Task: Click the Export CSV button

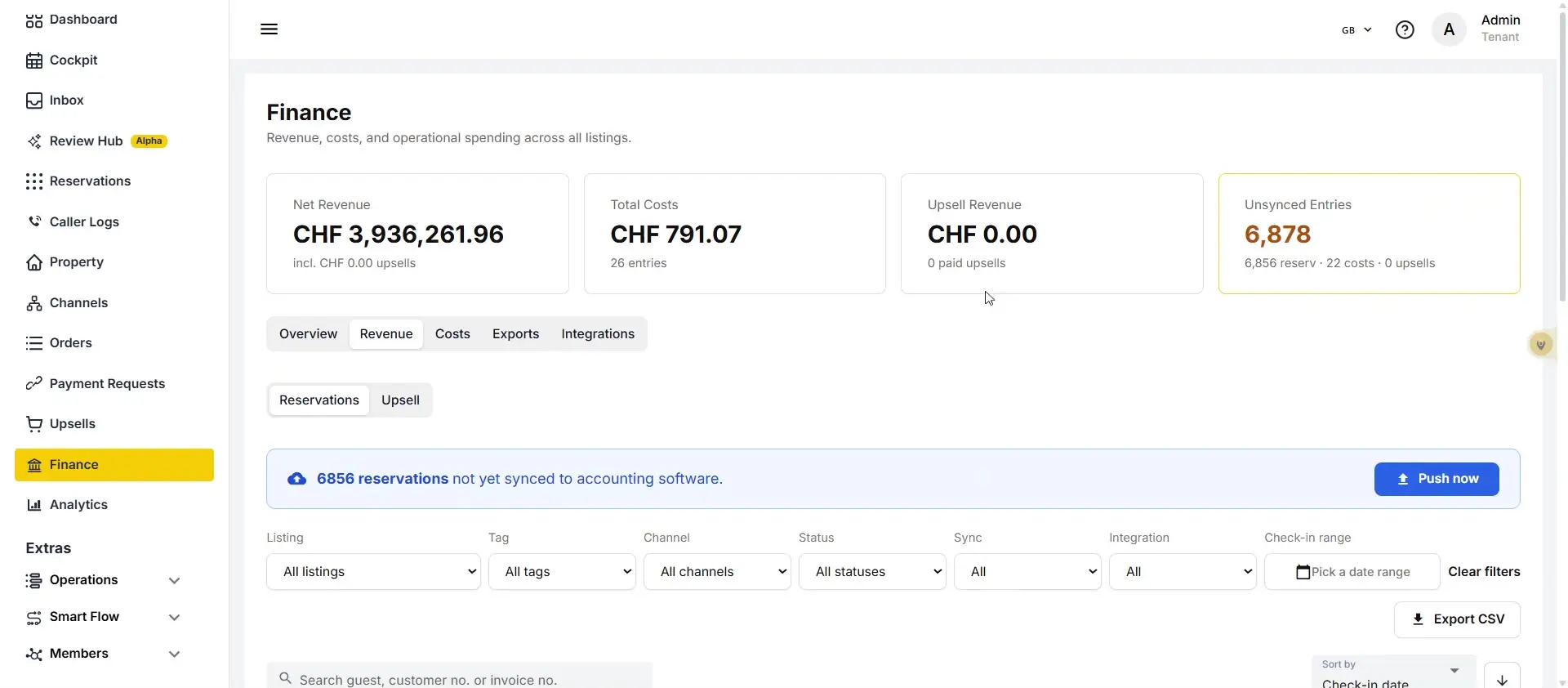Action: 1457,619
